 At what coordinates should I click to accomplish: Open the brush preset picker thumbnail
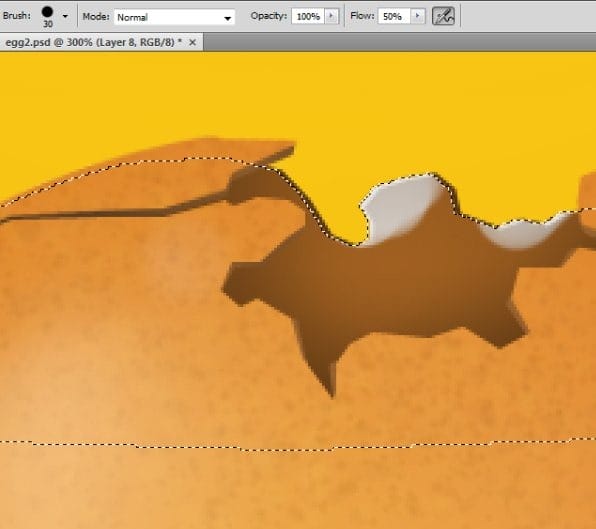48,12
